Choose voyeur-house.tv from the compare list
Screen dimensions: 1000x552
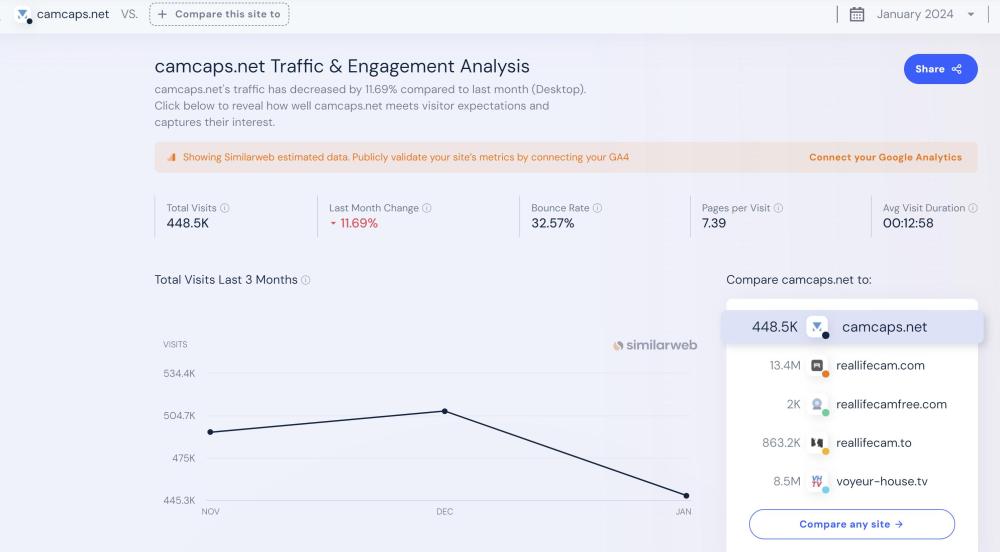881,481
